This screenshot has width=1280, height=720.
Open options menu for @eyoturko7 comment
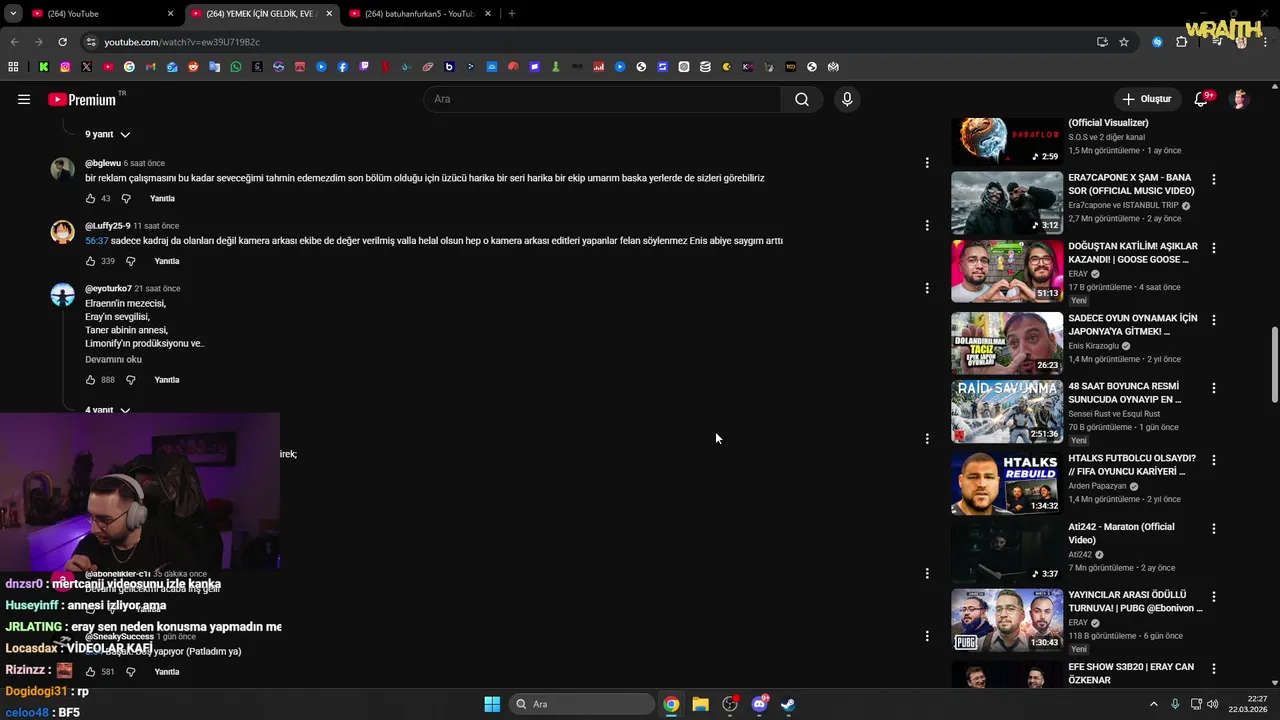click(927, 288)
